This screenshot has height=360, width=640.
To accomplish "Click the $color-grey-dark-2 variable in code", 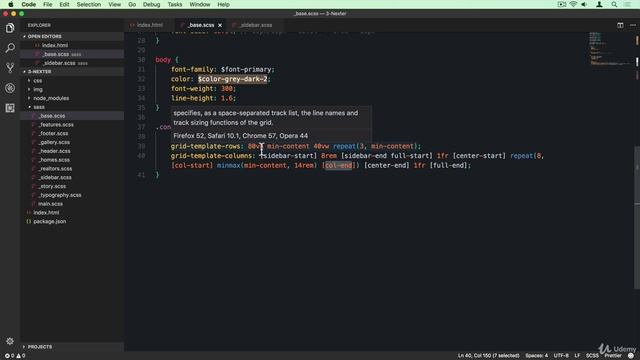I will click(x=233, y=79).
